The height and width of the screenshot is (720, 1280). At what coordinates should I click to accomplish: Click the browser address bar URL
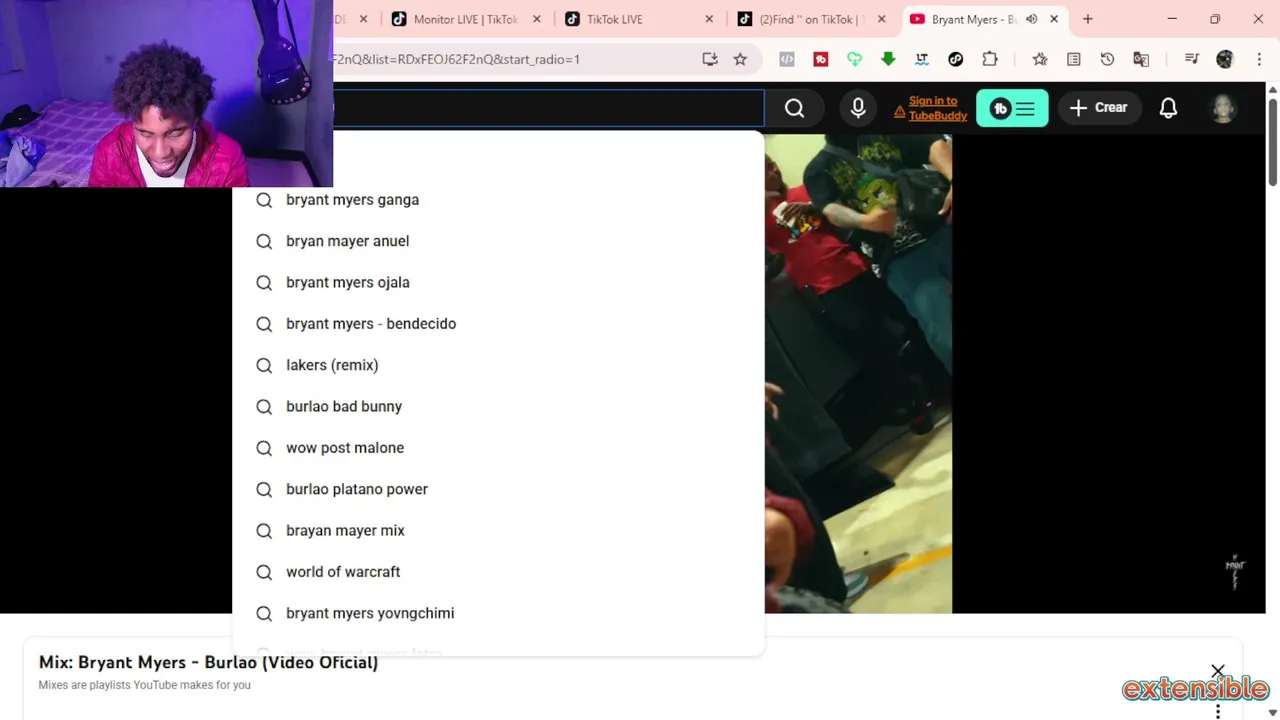pos(514,59)
